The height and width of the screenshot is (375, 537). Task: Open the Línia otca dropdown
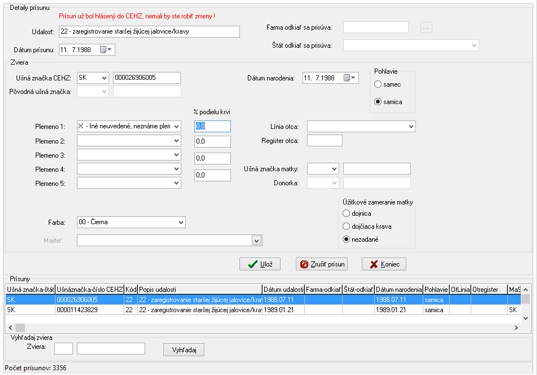411,126
